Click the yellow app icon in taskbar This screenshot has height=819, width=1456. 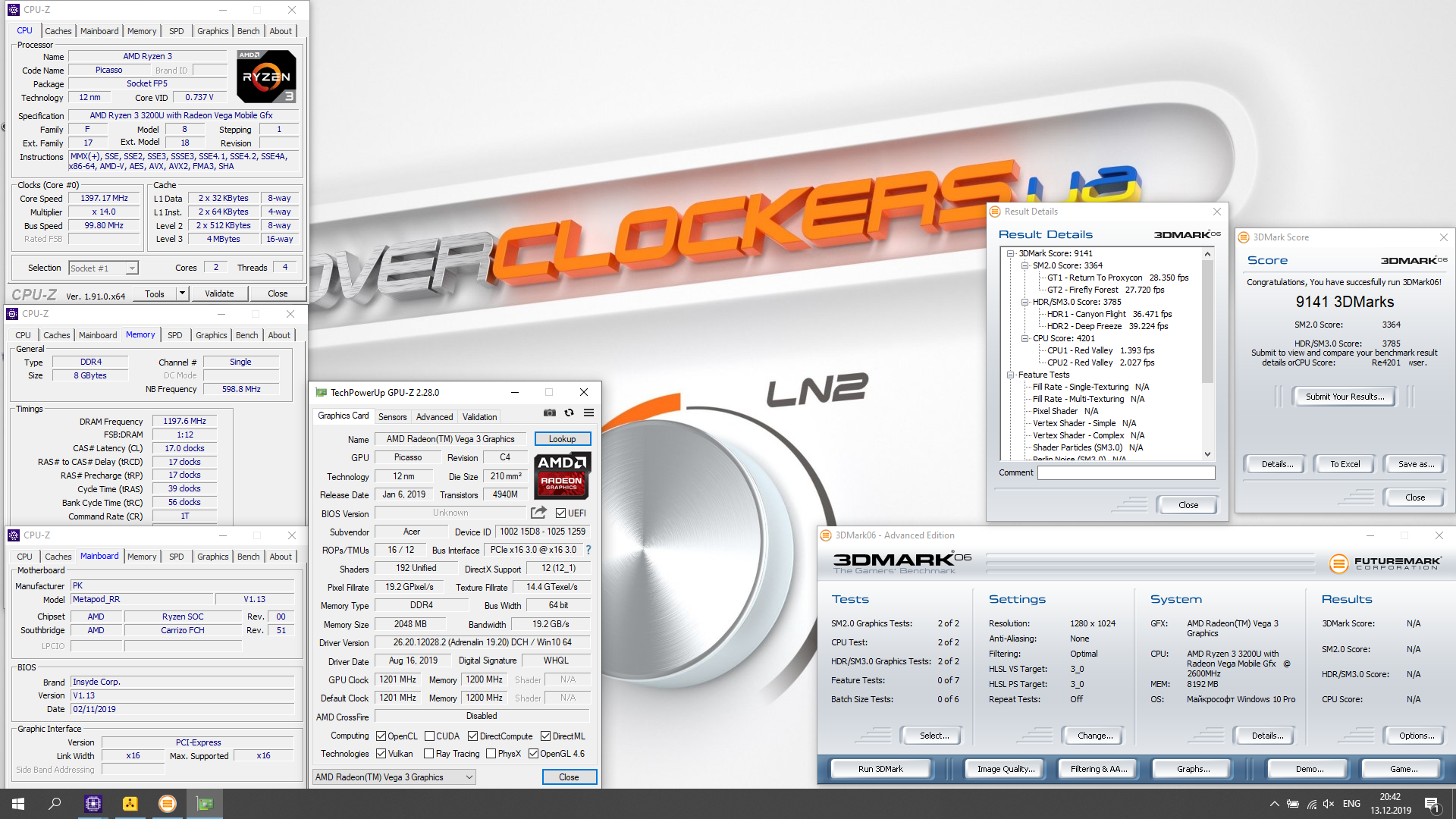(130, 804)
